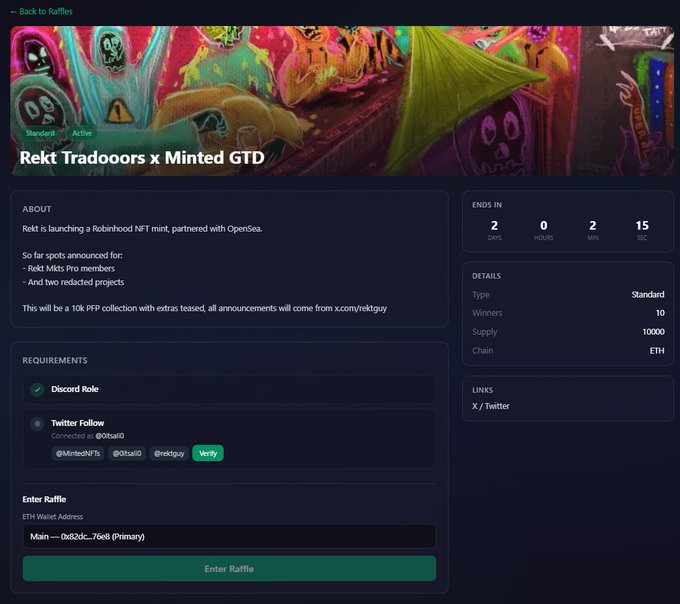The height and width of the screenshot is (604, 680).
Task: Click the hours countdown value 0
Action: pos(543,225)
